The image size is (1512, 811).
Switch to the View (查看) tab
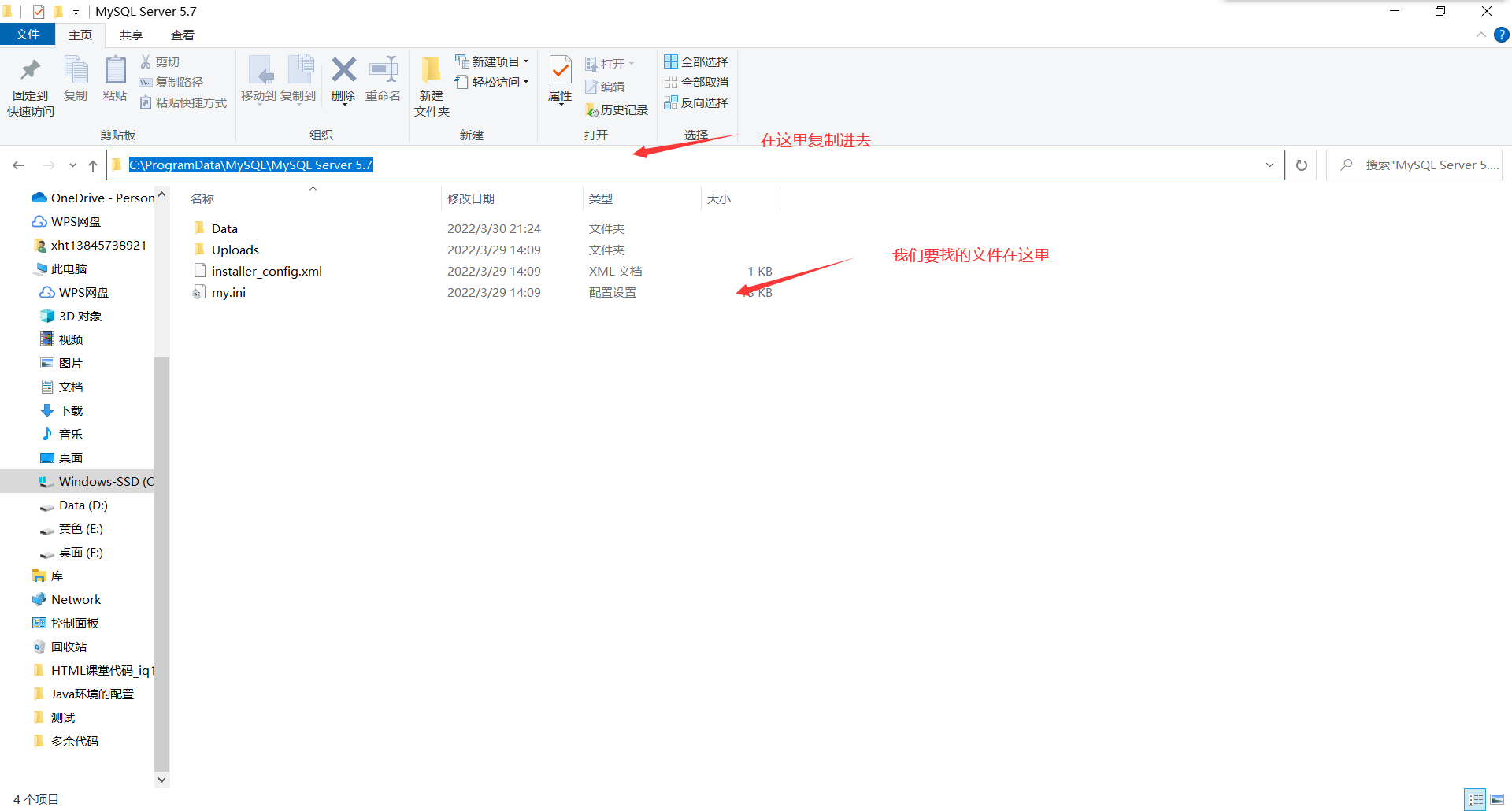coord(183,35)
